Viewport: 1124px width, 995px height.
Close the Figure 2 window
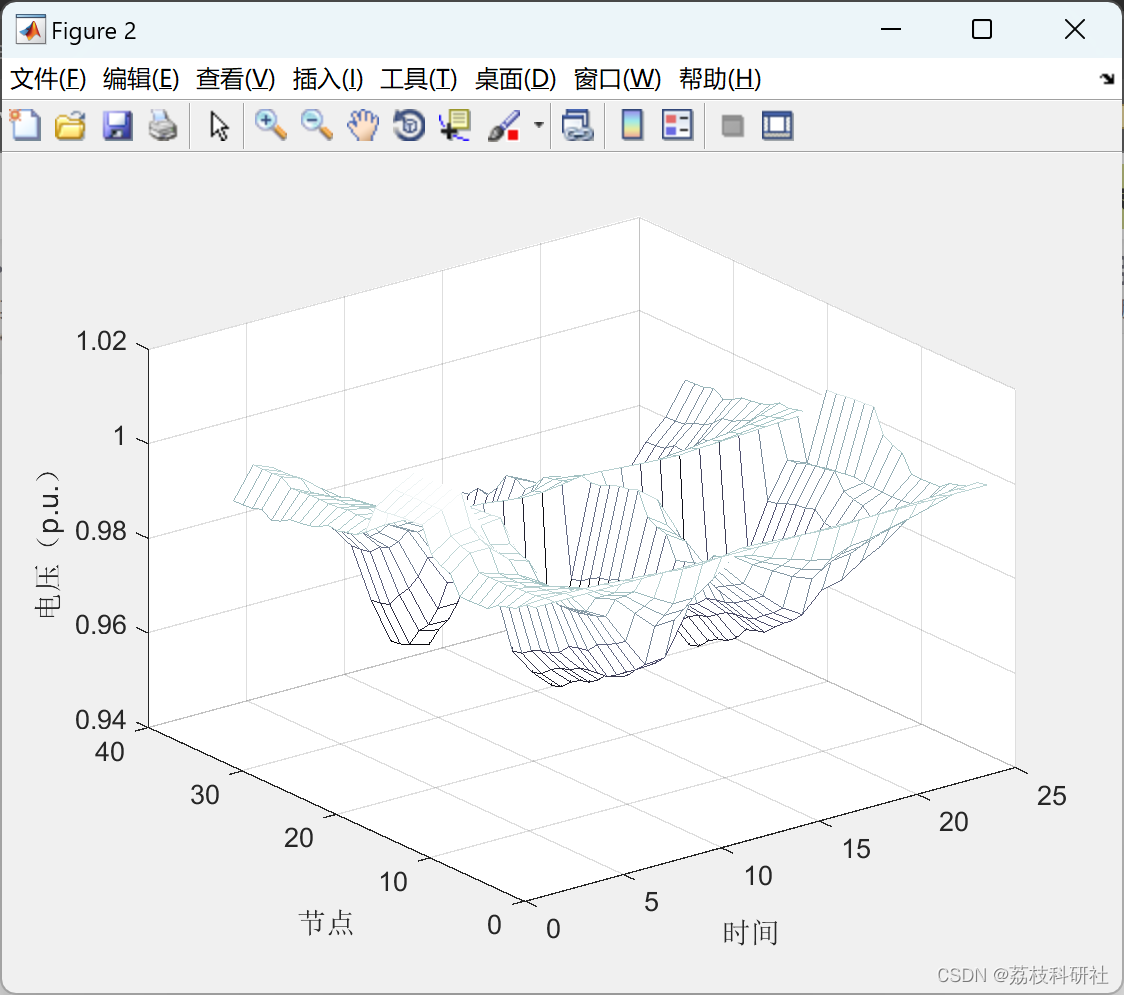pos(1075,29)
